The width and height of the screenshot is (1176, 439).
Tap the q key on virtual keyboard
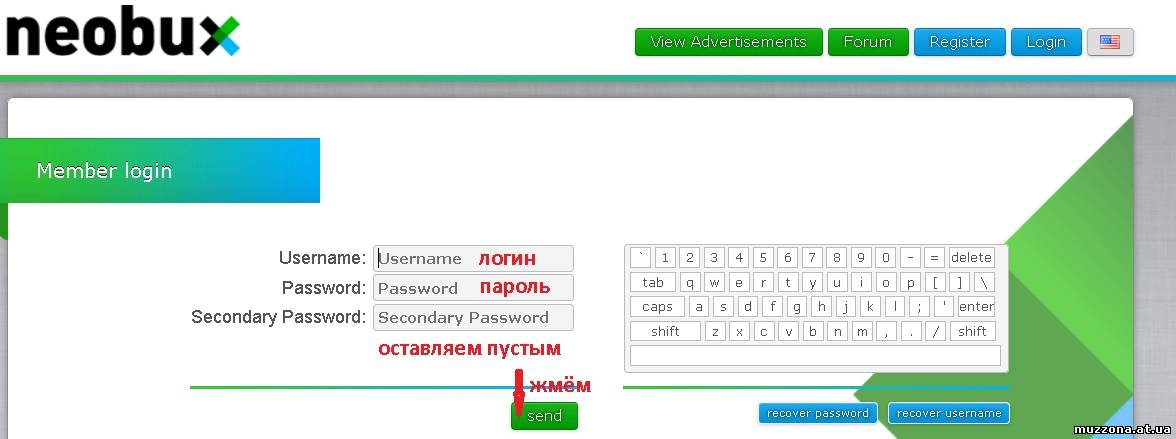coord(690,283)
